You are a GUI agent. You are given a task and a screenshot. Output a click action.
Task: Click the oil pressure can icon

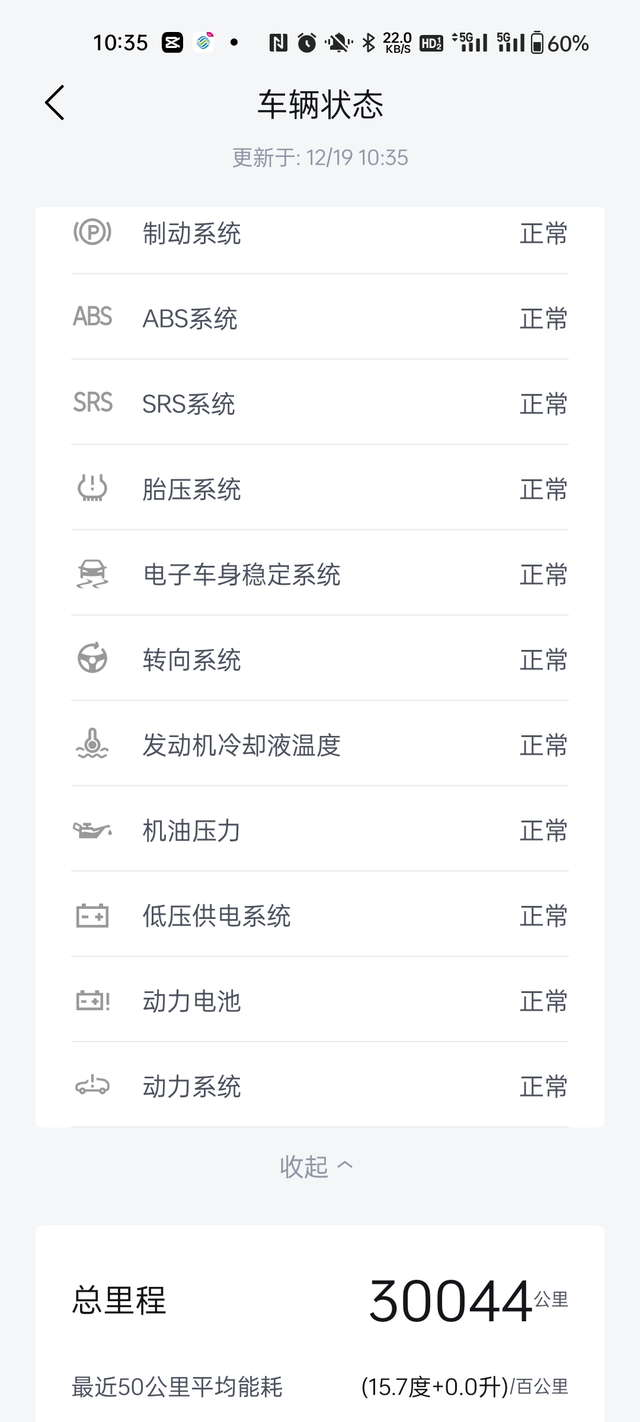(92, 830)
